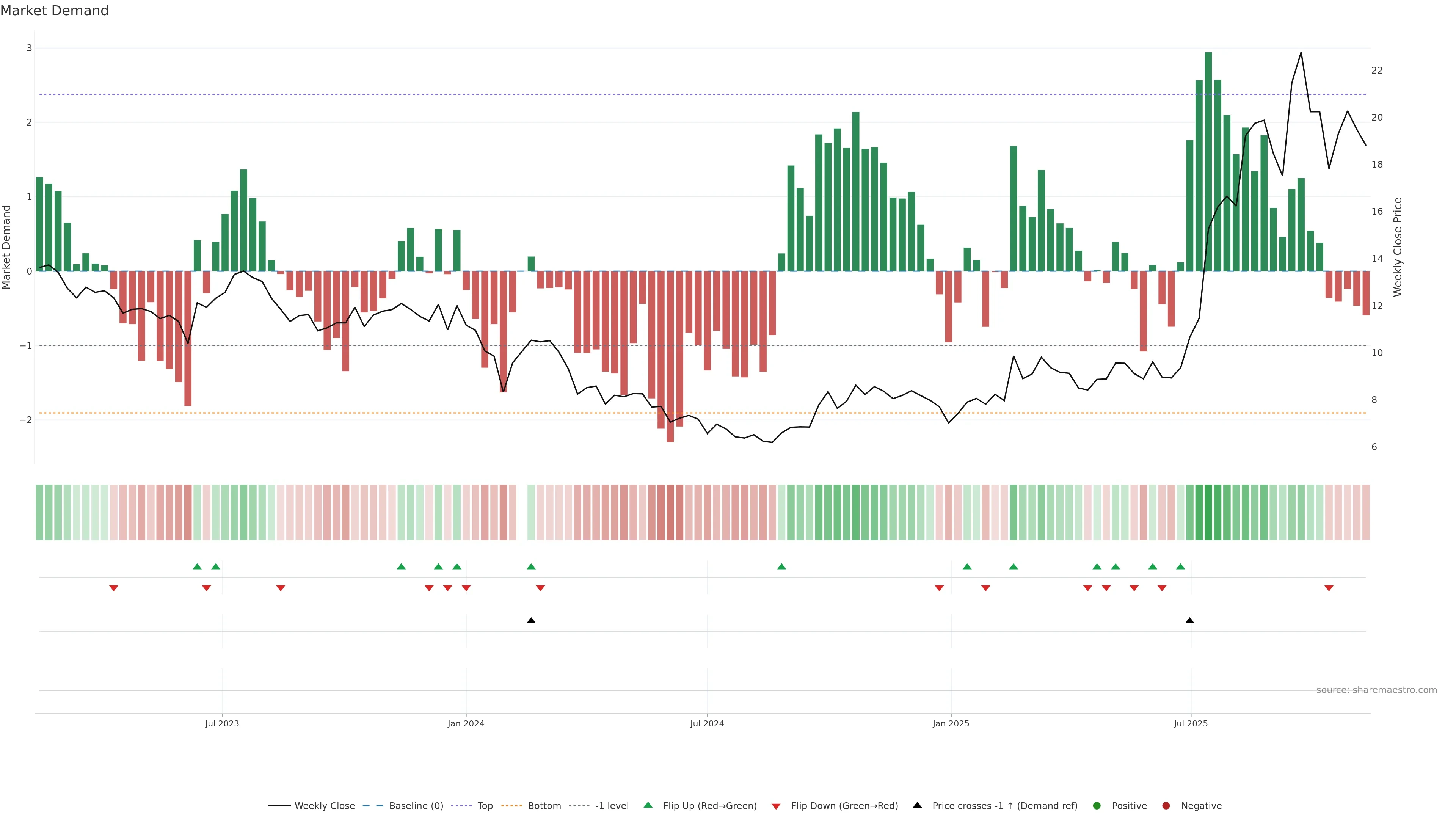Screen dimensions: 1456x819
Task: Click the black price-cross marker after Jan 2024
Action: pyautogui.click(x=531, y=621)
